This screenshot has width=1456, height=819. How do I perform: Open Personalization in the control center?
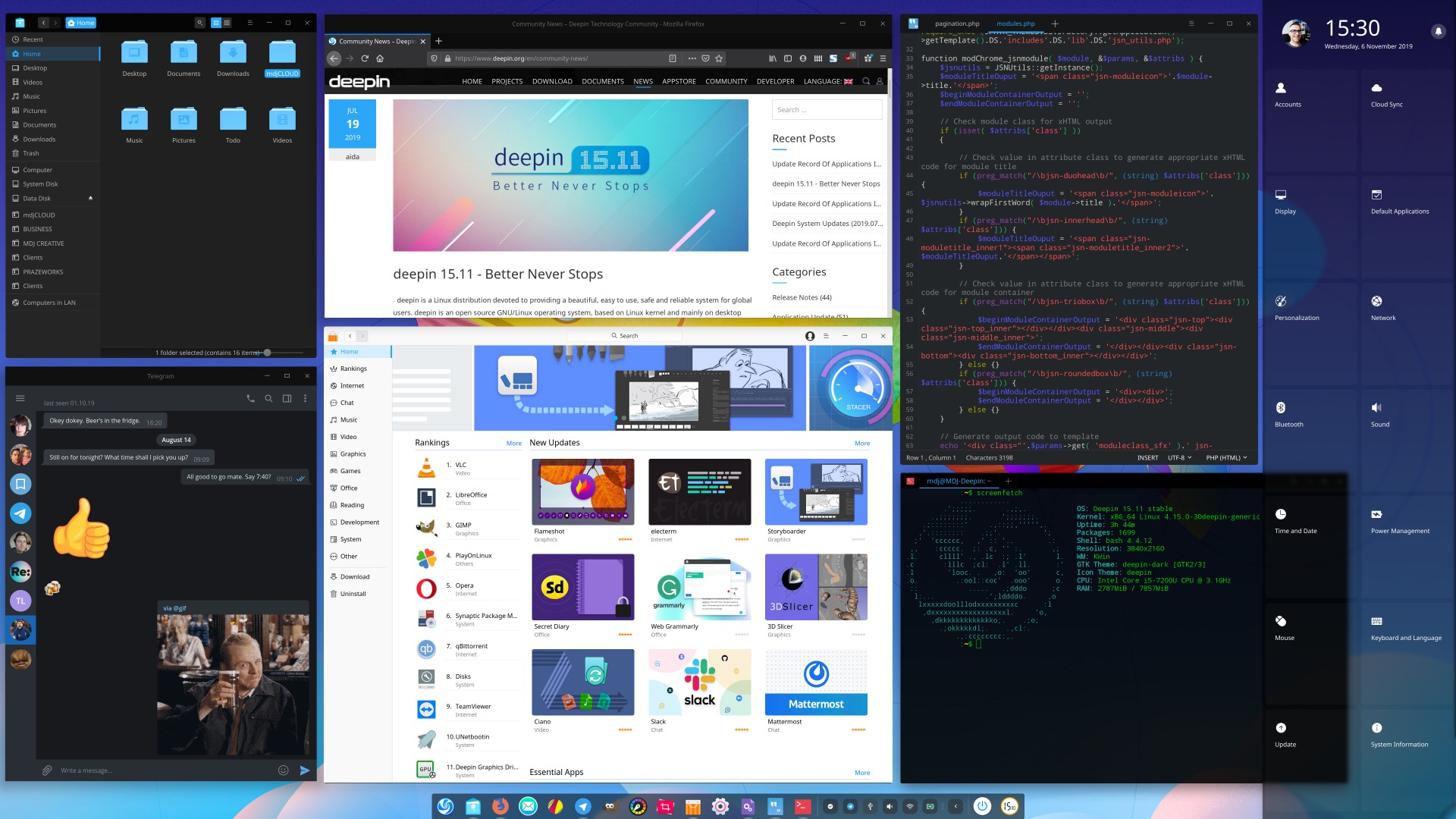[1297, 308]
